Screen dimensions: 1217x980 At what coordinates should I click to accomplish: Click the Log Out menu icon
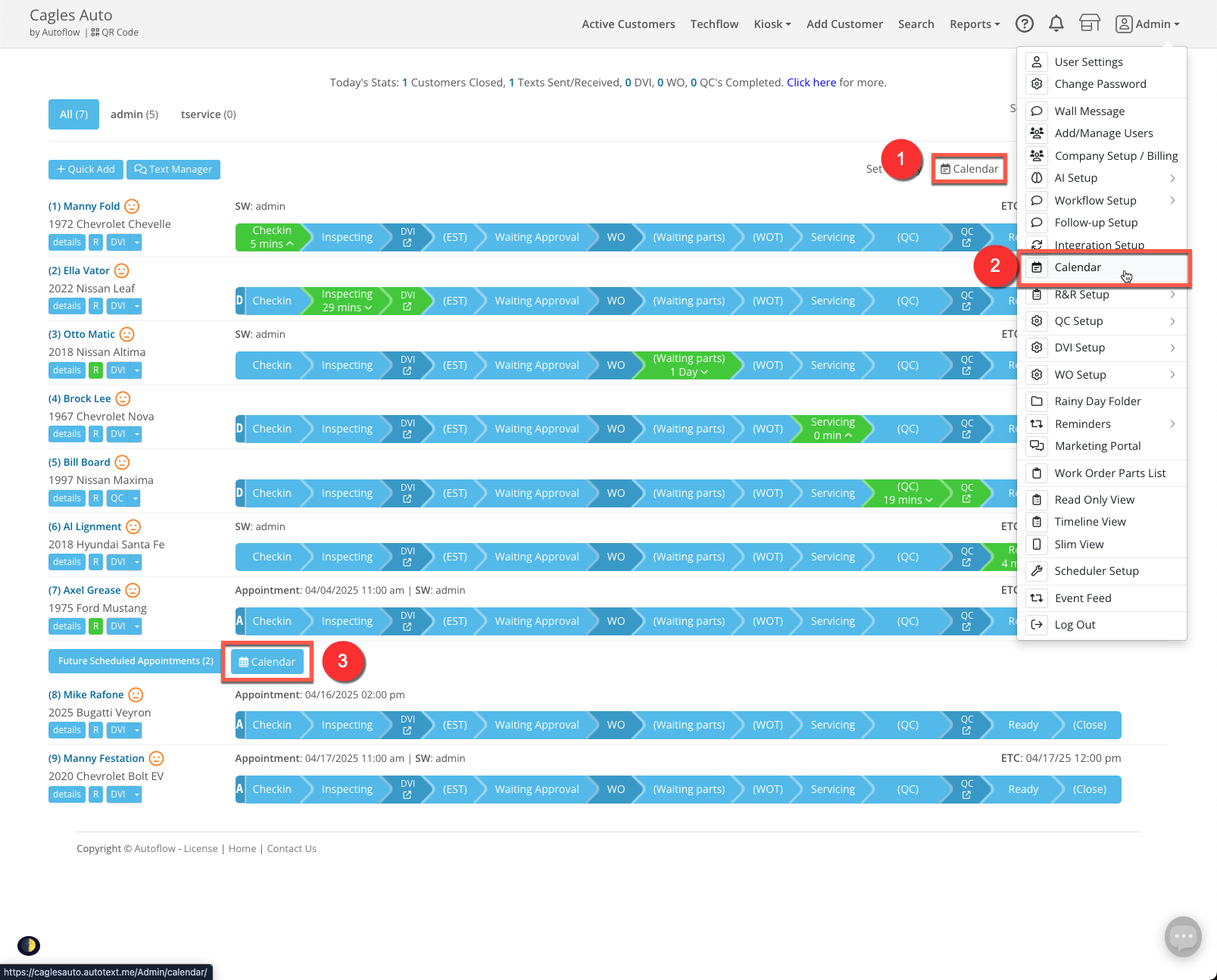click(1037, 625)
